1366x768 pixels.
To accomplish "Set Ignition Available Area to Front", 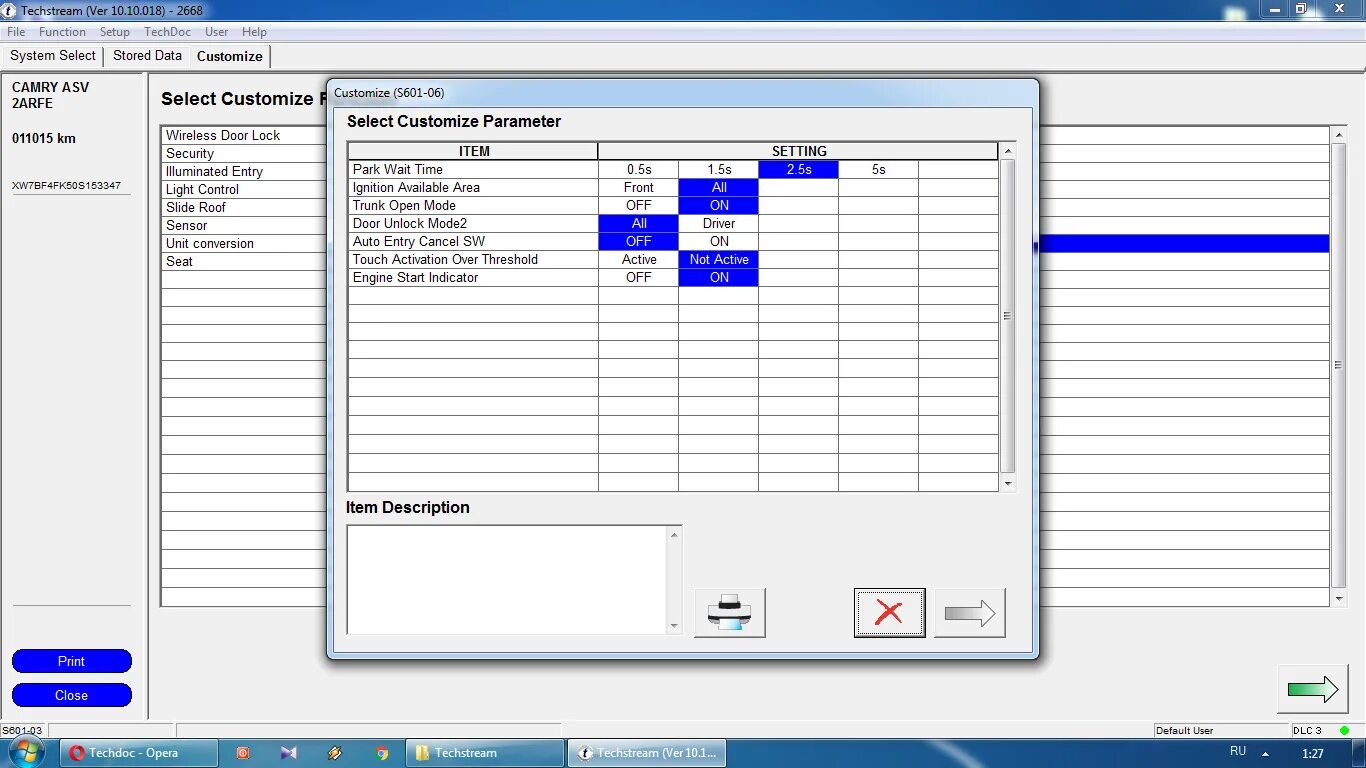I will pos(639,188).
